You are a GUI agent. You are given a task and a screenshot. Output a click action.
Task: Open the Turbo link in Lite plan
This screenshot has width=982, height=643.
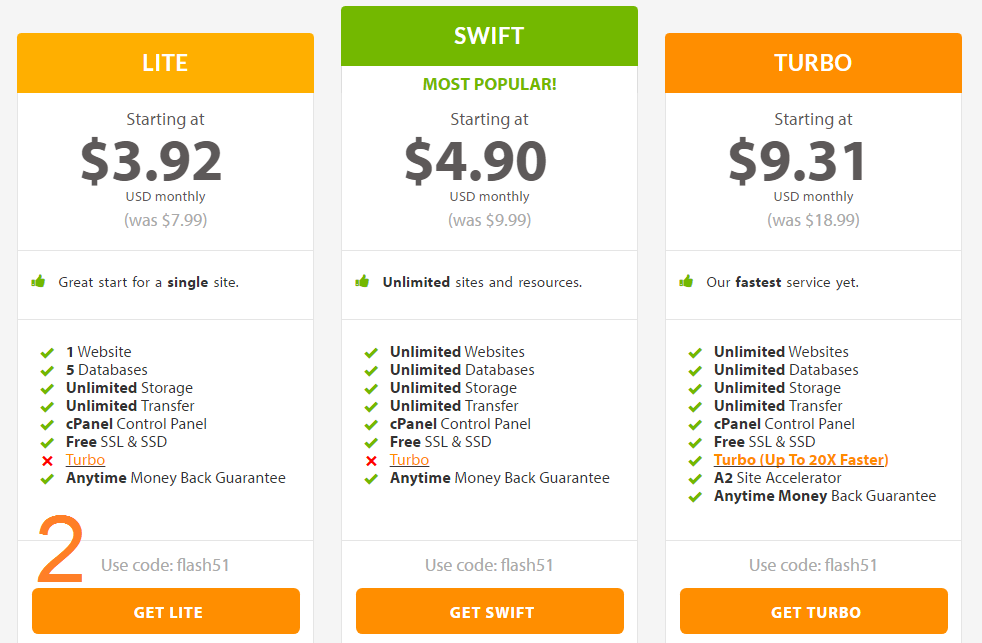(85, 460)
